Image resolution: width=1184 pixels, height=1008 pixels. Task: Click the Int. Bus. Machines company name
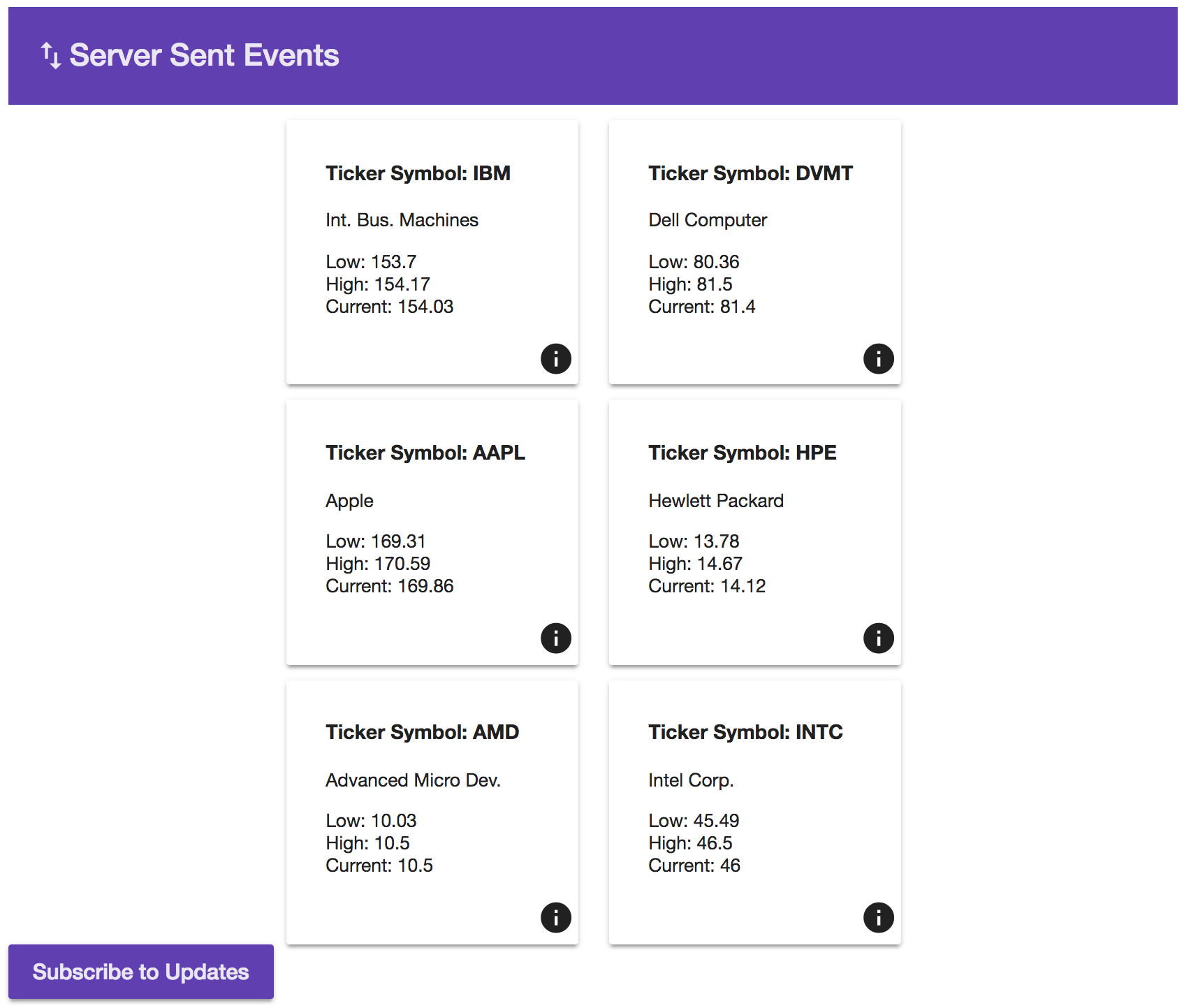(x=402, y=220)
